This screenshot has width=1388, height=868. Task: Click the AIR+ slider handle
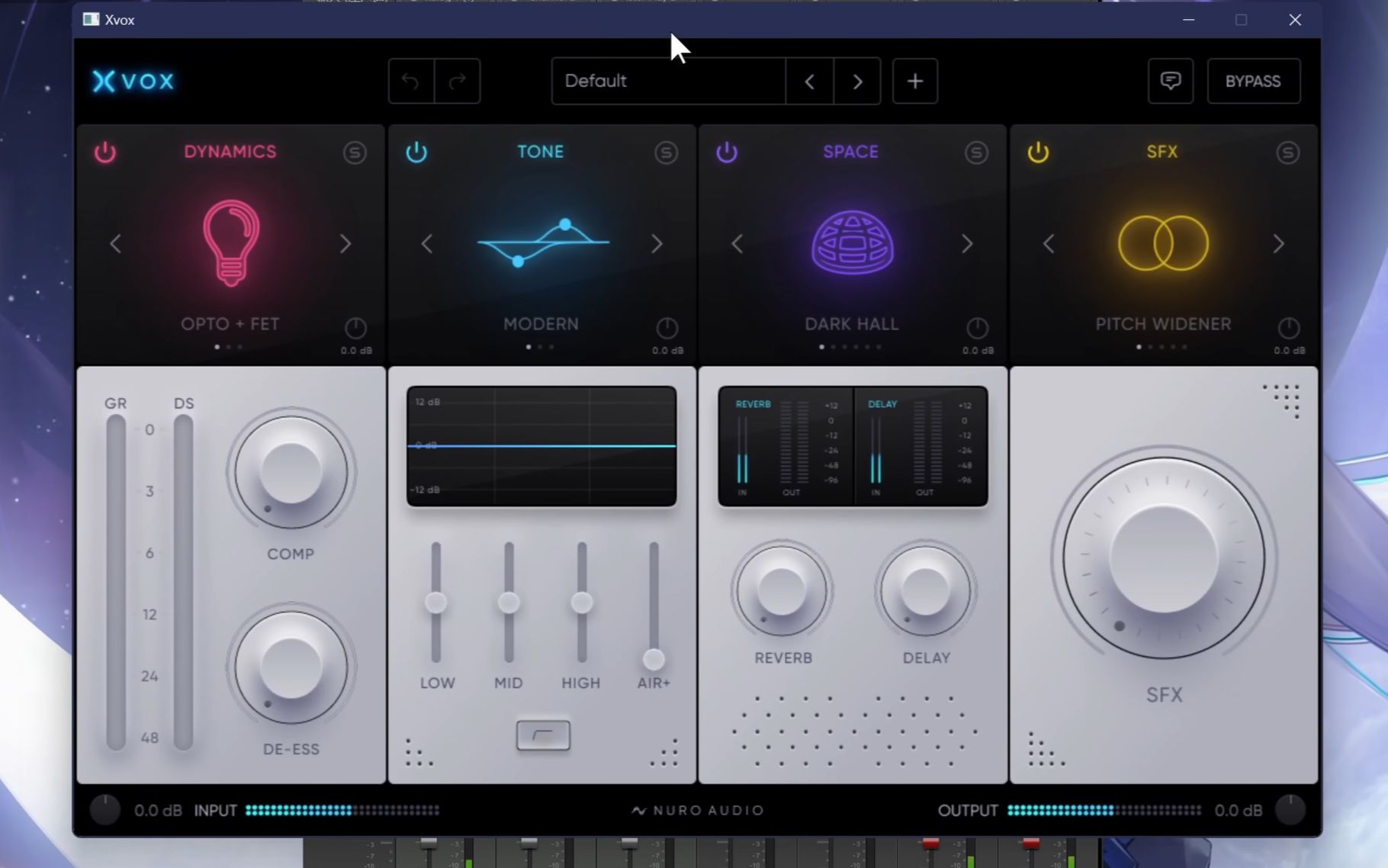tap(654, 659)
